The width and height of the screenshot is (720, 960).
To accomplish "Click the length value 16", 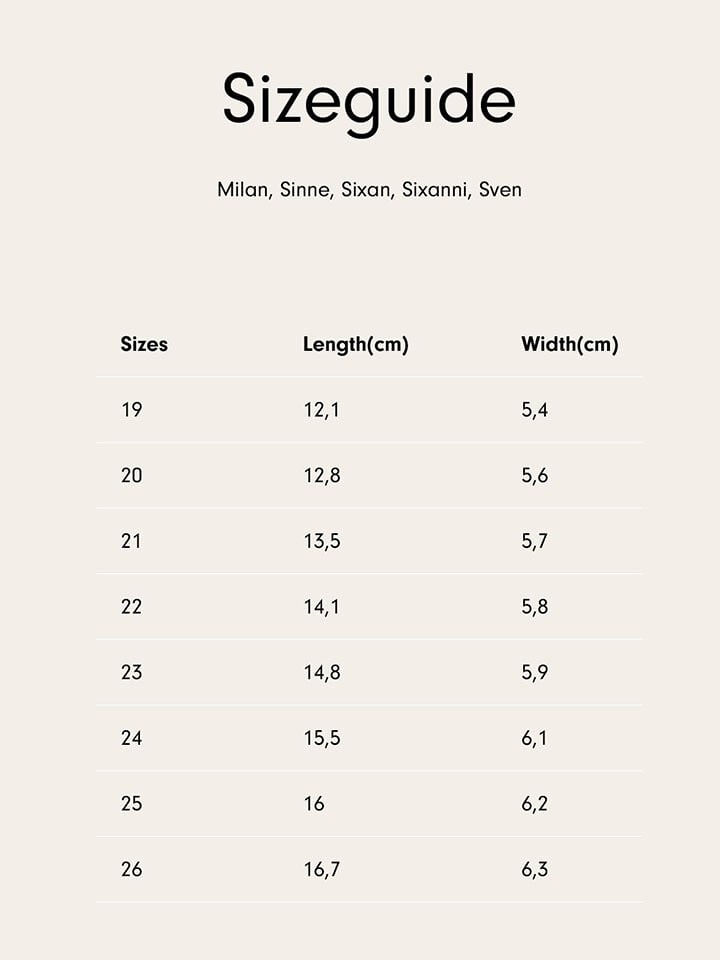I will pyautogui.click(x=314, y=803).
